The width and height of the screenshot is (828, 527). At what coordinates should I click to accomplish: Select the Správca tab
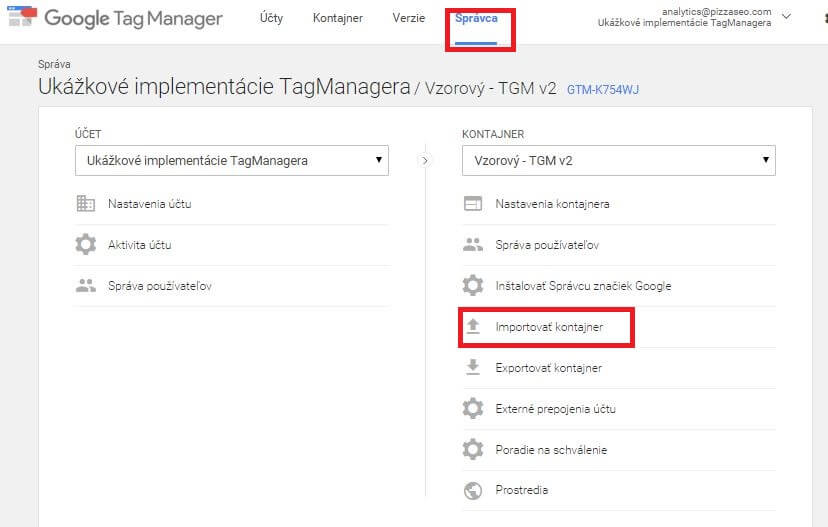[476, 18]
